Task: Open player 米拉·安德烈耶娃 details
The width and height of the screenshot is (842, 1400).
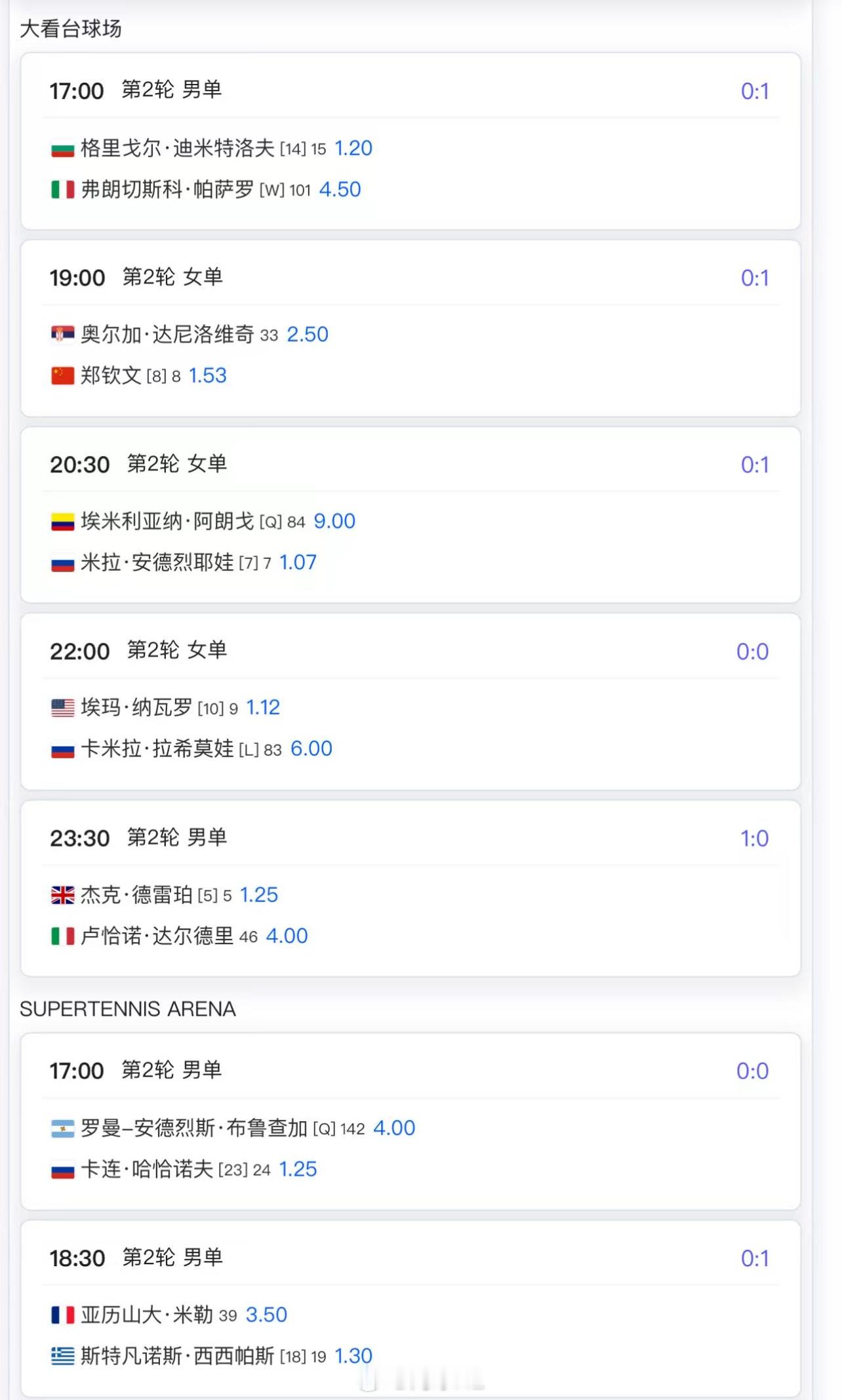Action: click(157, 562)
